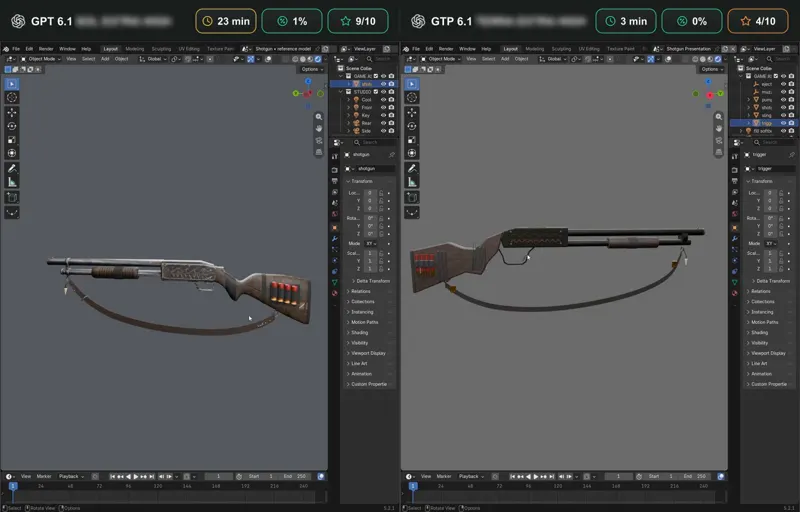
Task: Select the Annotate tool in left Blender window
Action: 12,168
